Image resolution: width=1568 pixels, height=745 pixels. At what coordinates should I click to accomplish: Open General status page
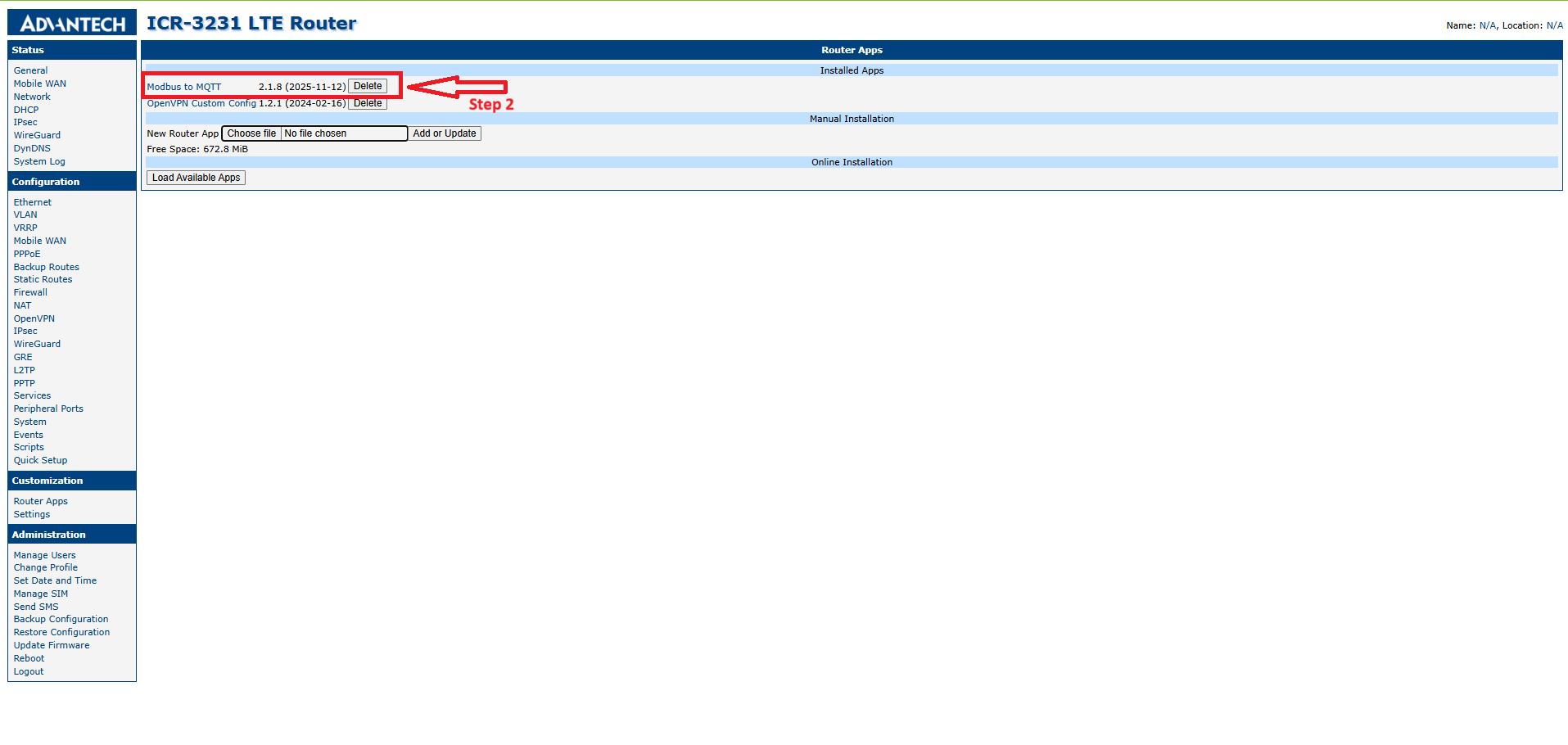click(30, 70)
